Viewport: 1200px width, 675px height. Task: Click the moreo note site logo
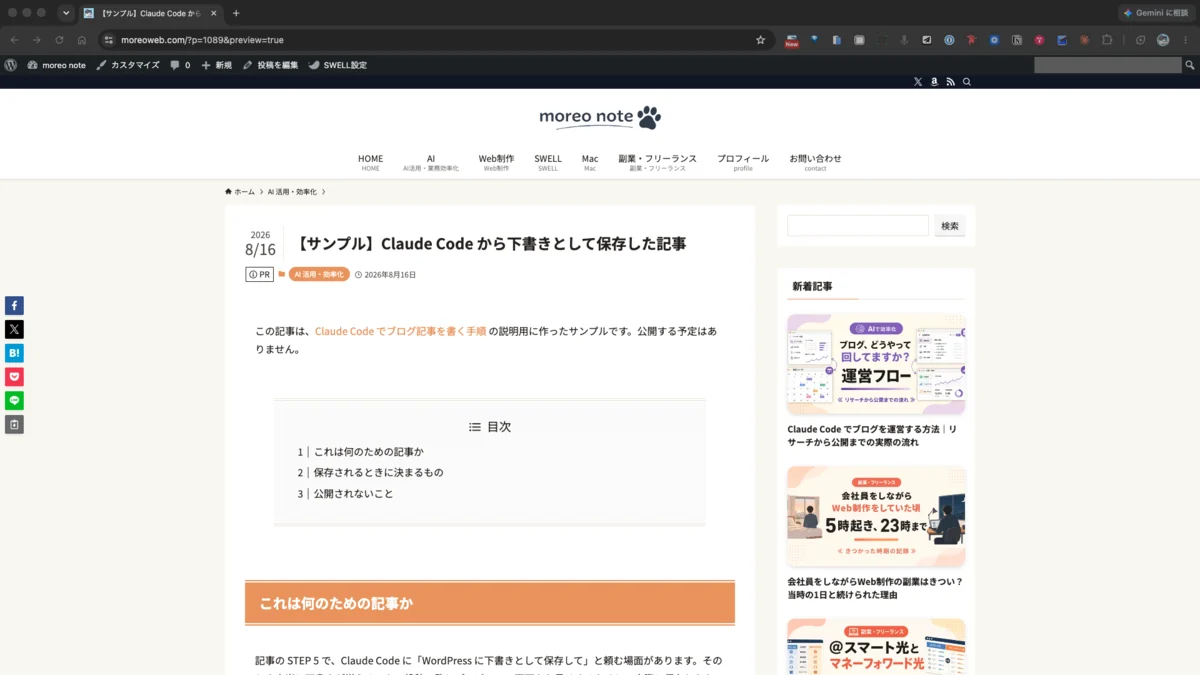tap(600, 117)
